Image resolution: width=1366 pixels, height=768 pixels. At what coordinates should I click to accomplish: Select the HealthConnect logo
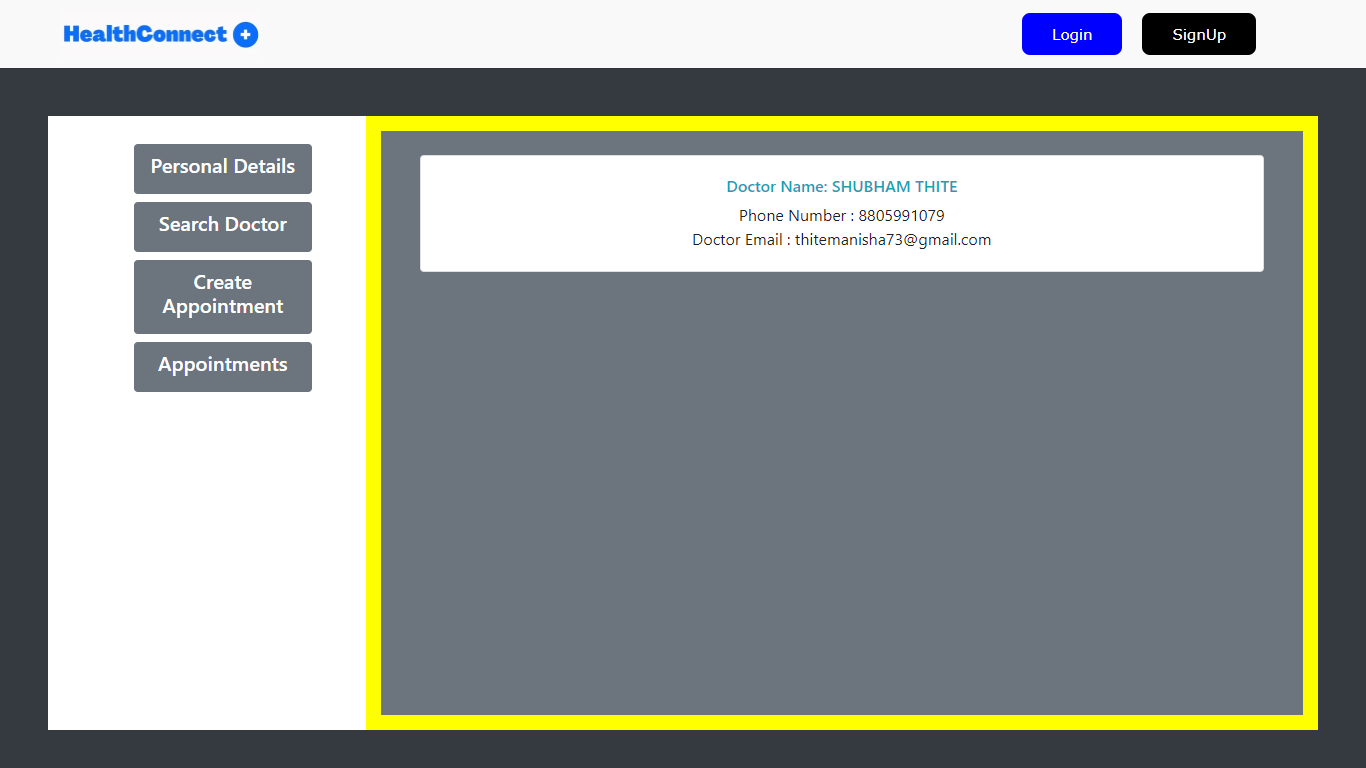point(145,33)
